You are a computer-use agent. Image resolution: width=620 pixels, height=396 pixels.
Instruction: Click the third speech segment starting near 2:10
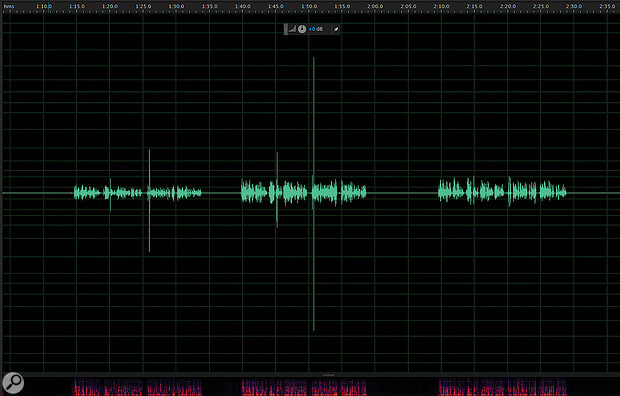pos(502,192)
